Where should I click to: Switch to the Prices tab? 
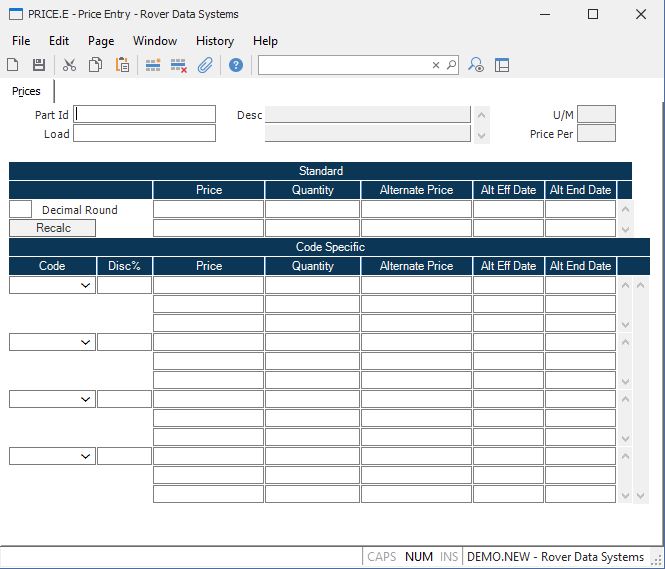pyautogui.click(x=26, y=91)
